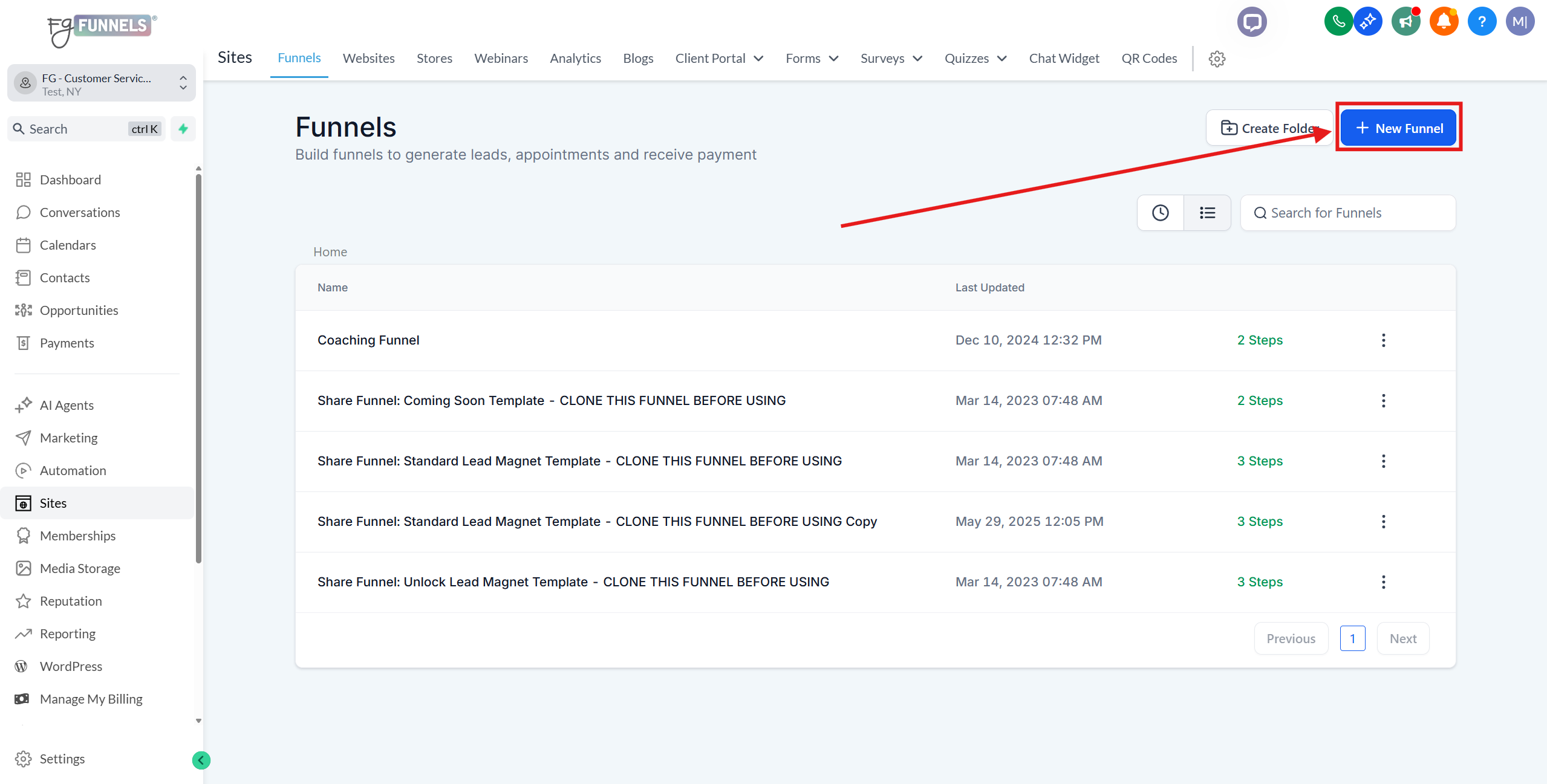1547x784 pixels.
Task: Click the green phone dialer icon
Action: [1338, 22]
